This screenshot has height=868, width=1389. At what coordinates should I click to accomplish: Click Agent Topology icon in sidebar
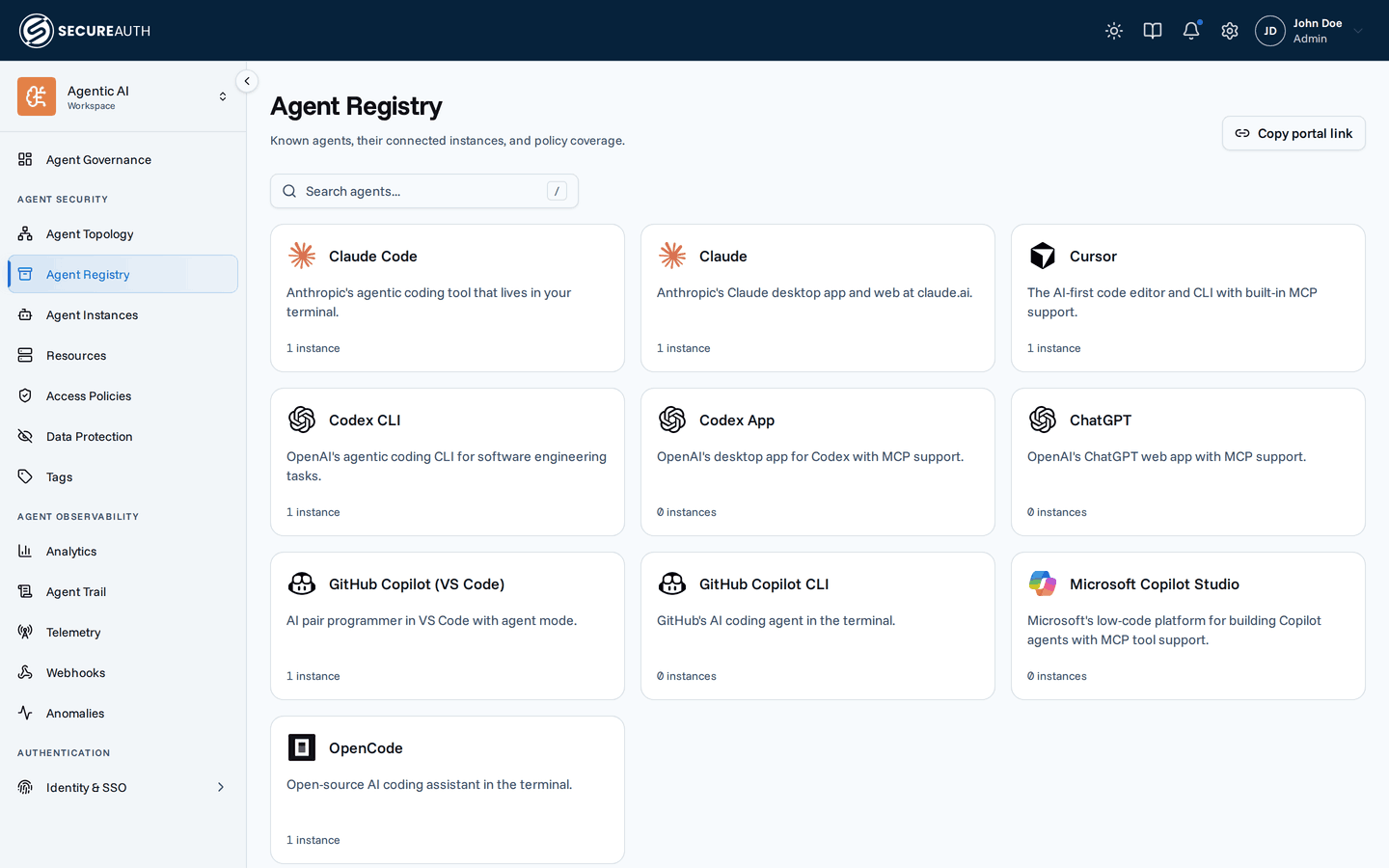[25, 233]
